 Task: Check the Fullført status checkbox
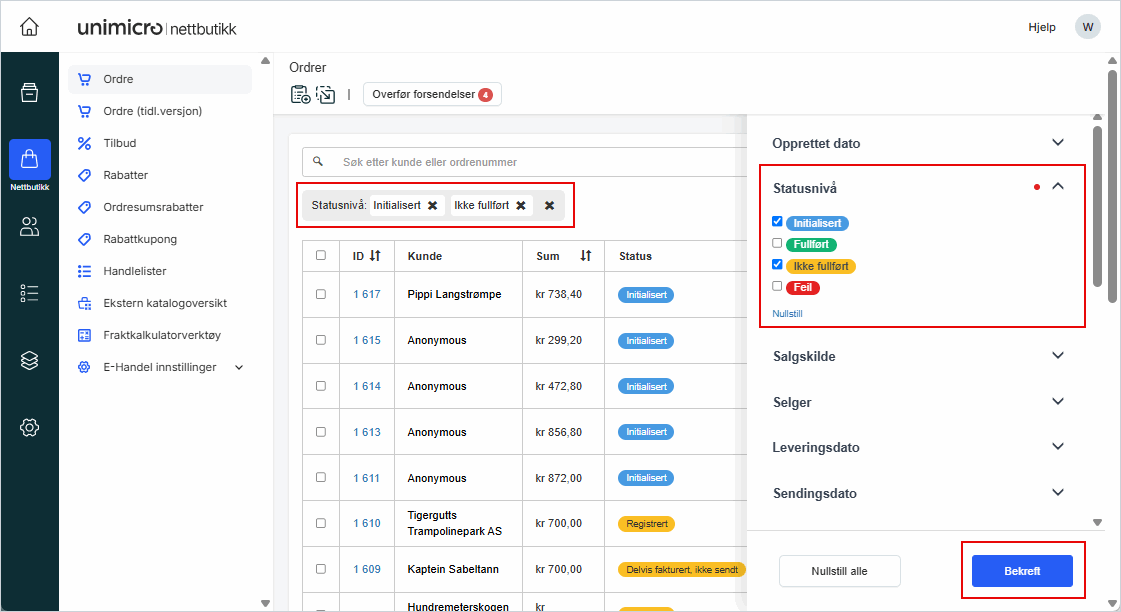click(x=777, y=243)
